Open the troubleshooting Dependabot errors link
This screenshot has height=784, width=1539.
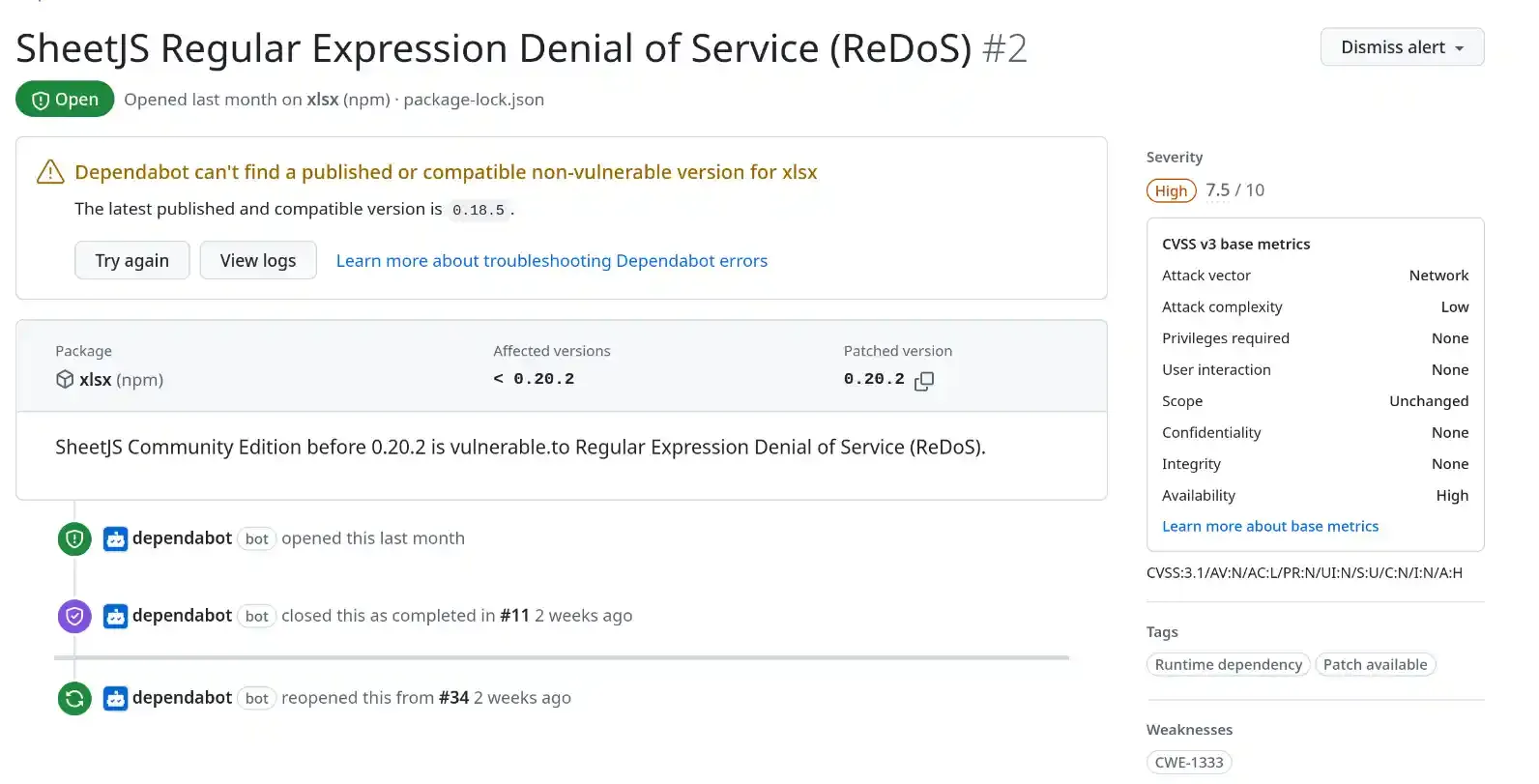click(552, 261)
